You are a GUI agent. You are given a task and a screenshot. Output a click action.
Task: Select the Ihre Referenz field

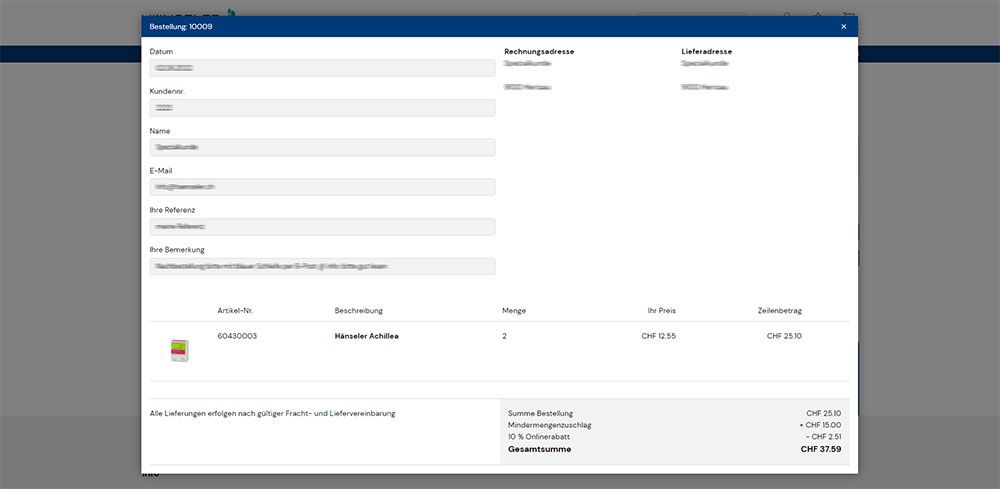(322, 227)
